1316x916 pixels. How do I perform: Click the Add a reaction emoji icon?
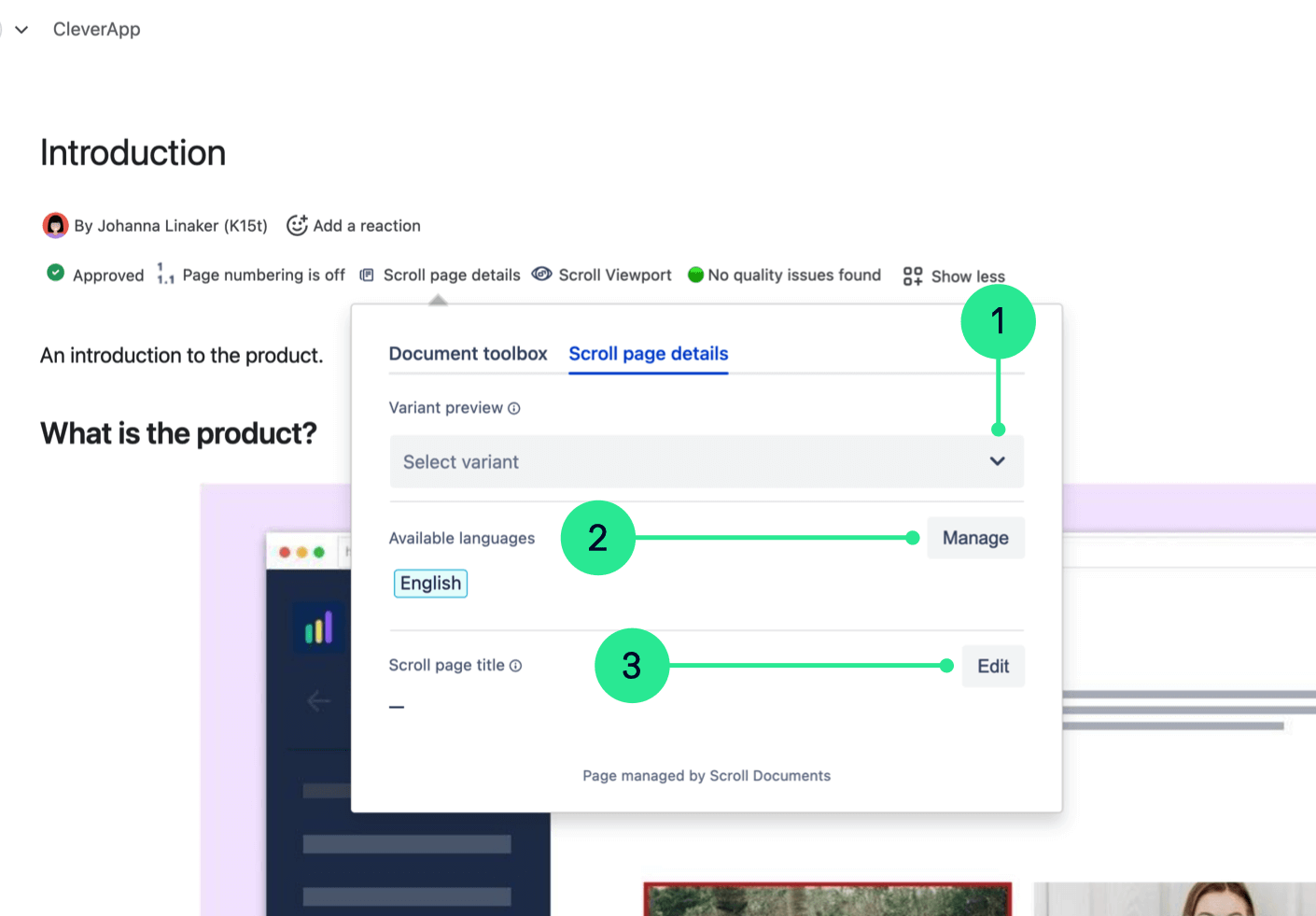296,225
